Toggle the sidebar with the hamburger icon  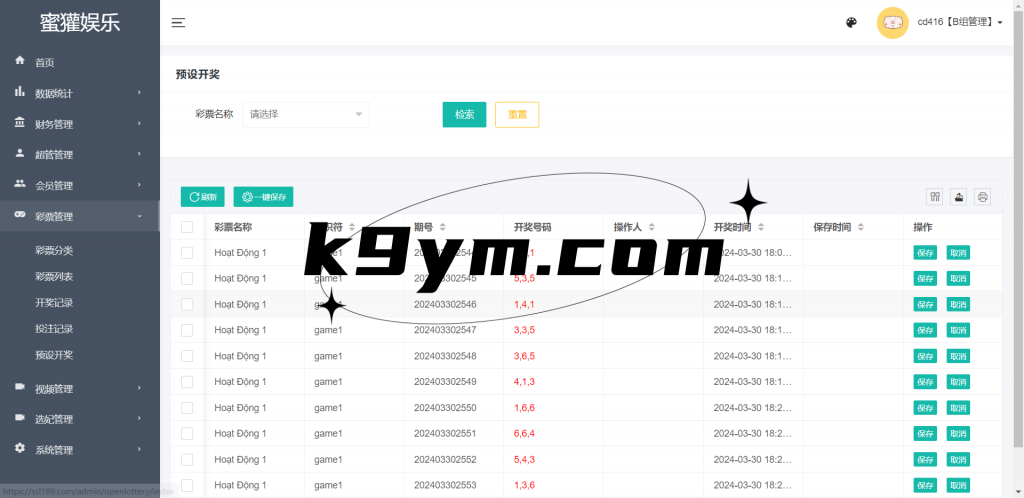point(178,23)
